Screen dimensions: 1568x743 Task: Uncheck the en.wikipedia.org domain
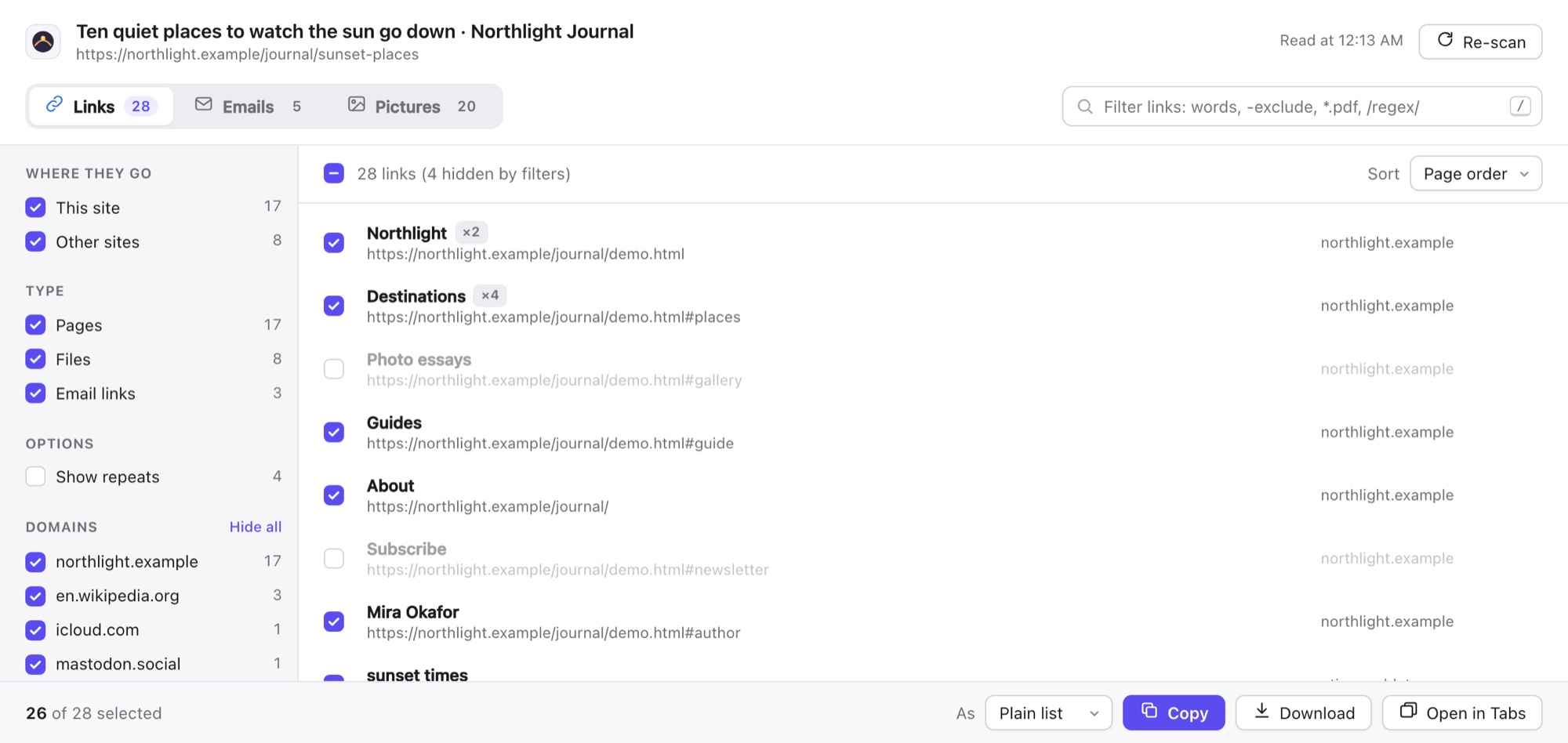point(35,596)
